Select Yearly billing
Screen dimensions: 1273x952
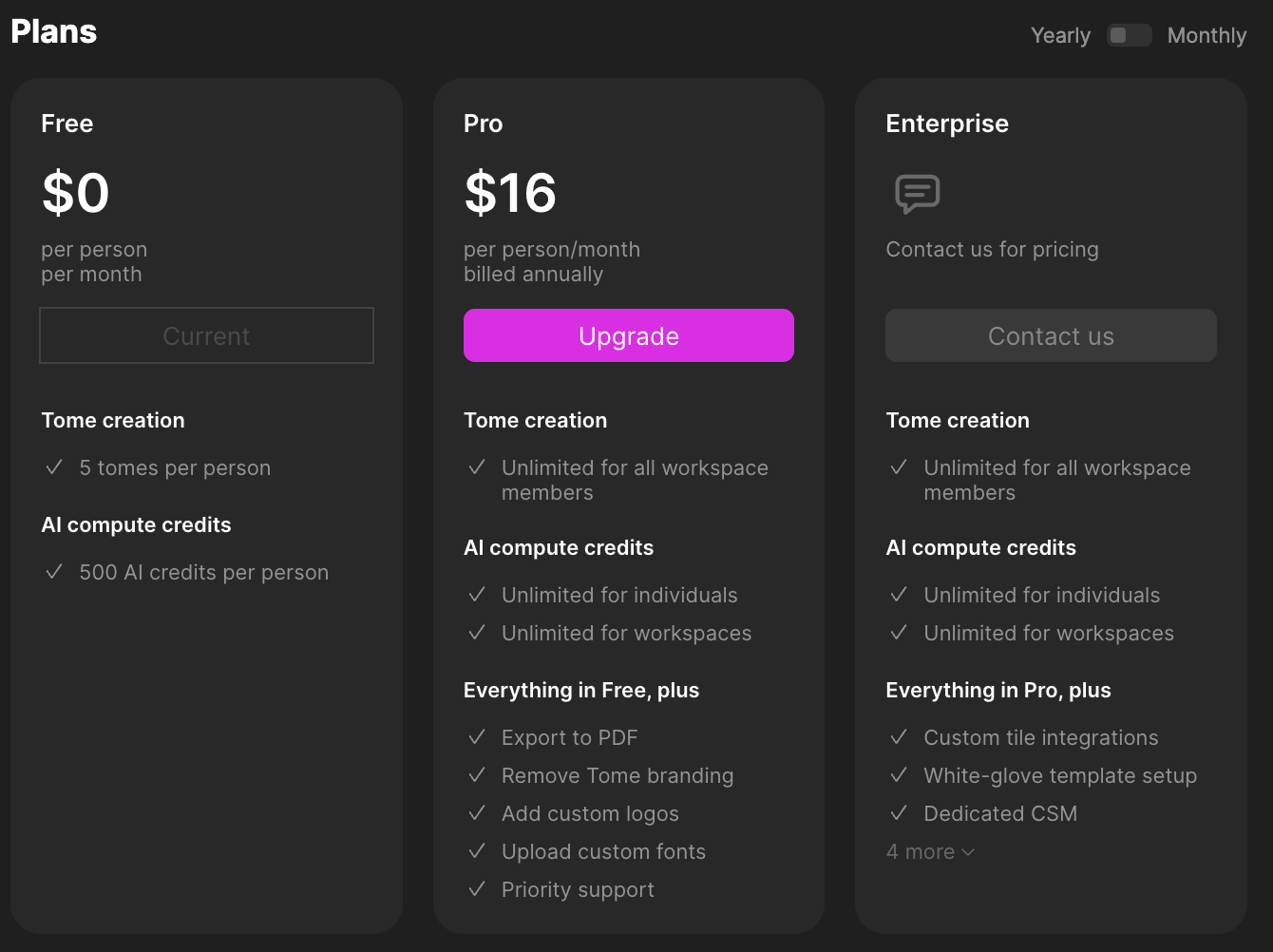[x=1060, y=34]
